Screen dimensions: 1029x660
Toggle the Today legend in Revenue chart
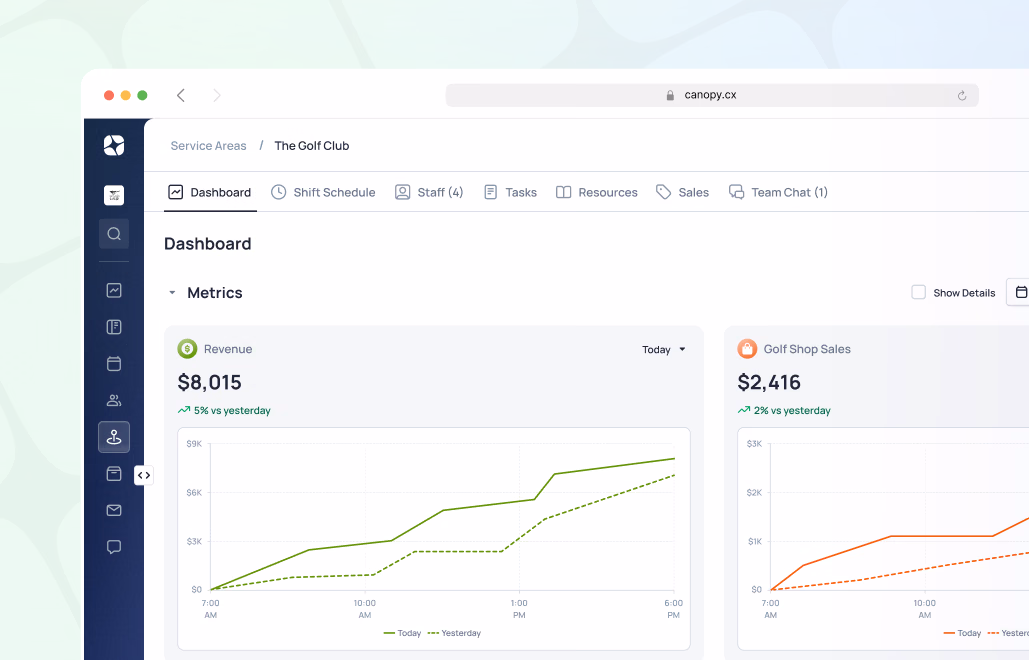click(x=402, y=633)
